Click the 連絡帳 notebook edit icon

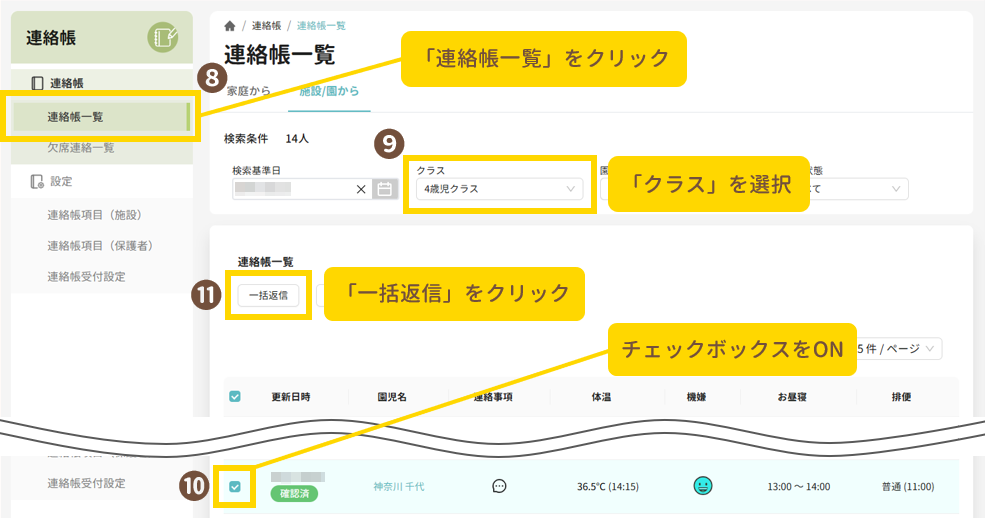click(x=162, y=39)
